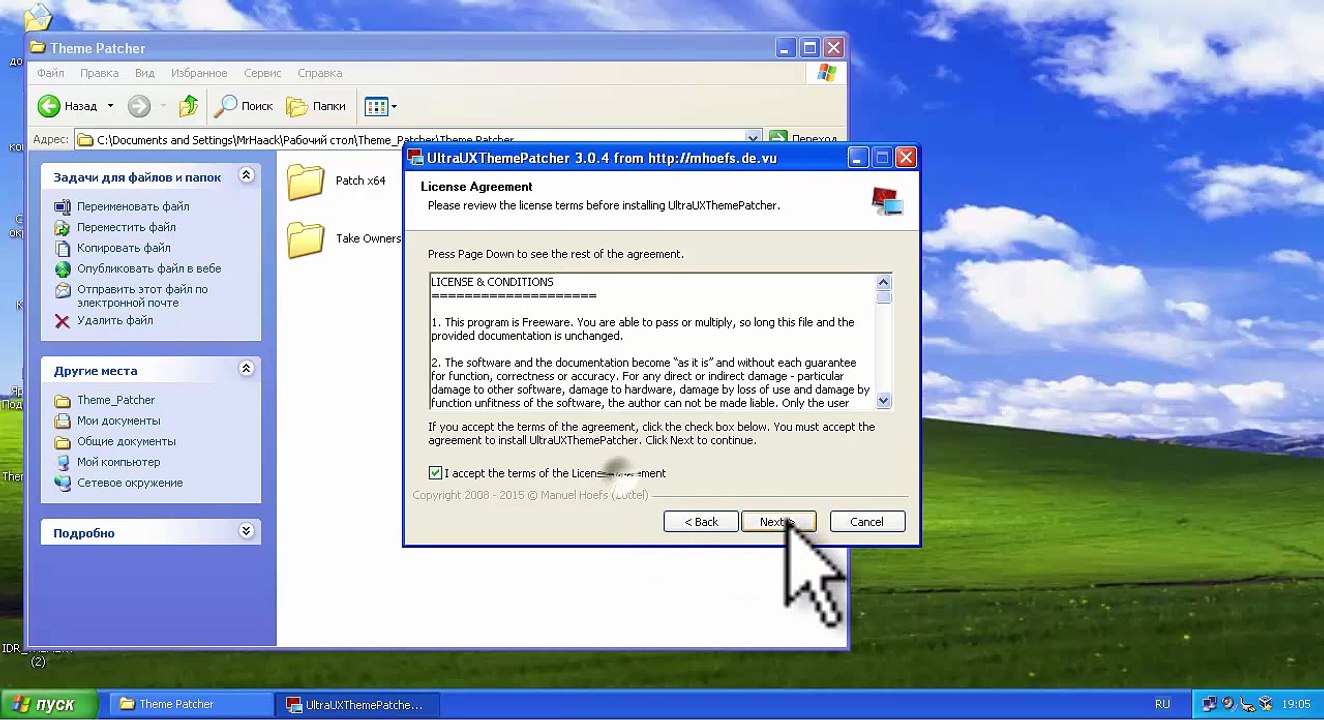Open the Справка menu
This screenshot has height=720, width=1324.
click(320, 73)
